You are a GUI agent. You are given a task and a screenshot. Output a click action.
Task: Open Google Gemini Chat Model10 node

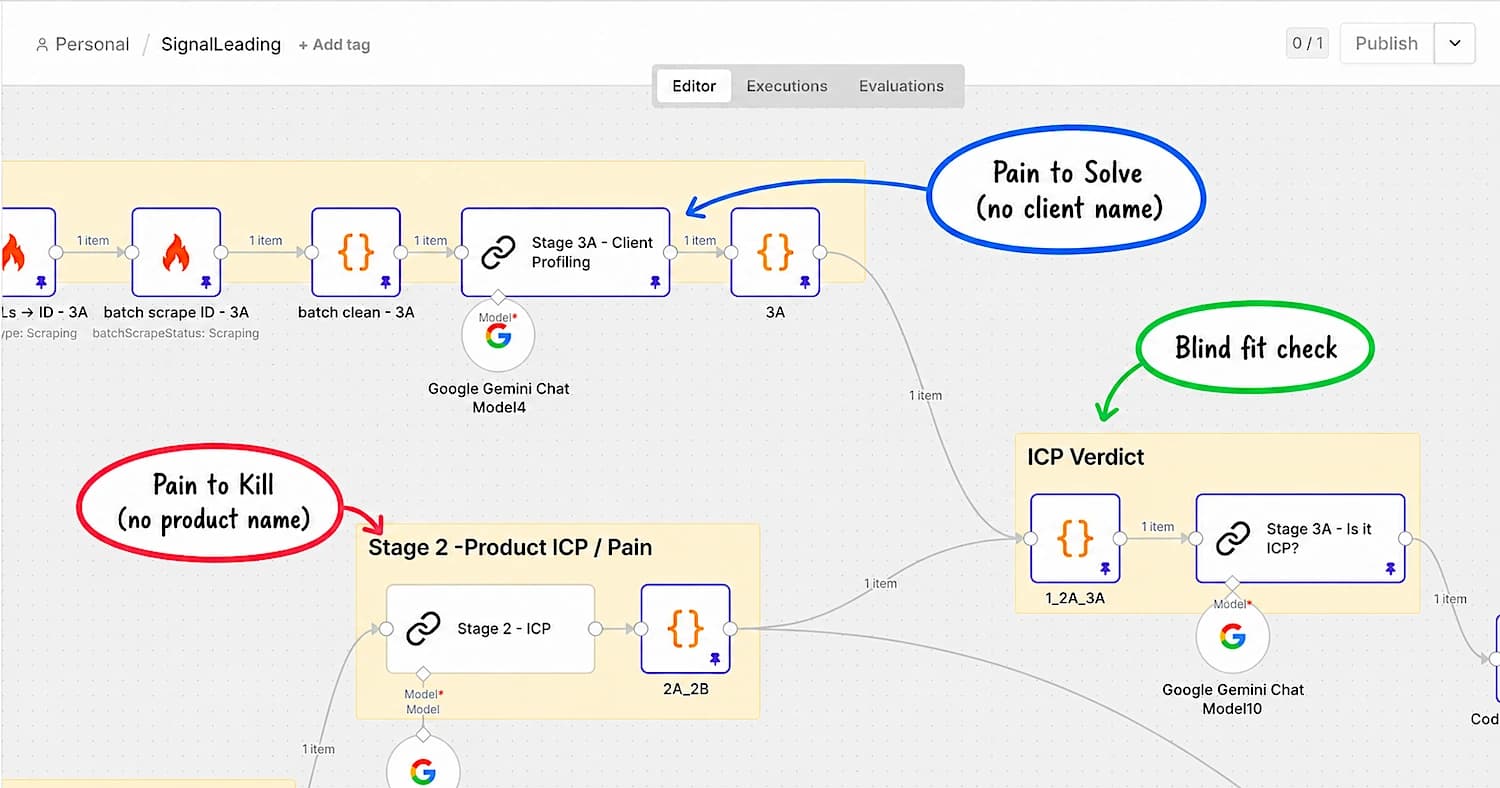pos(1233,637)
